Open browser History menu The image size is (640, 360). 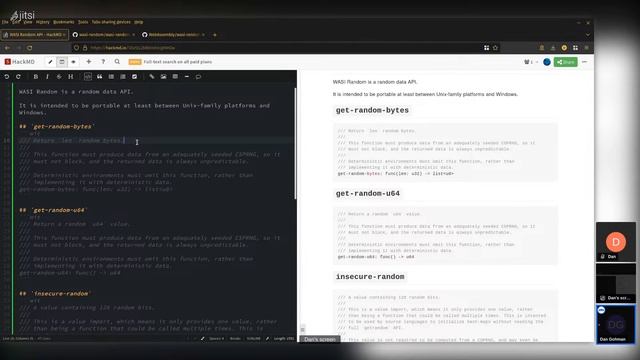[42, 22]
